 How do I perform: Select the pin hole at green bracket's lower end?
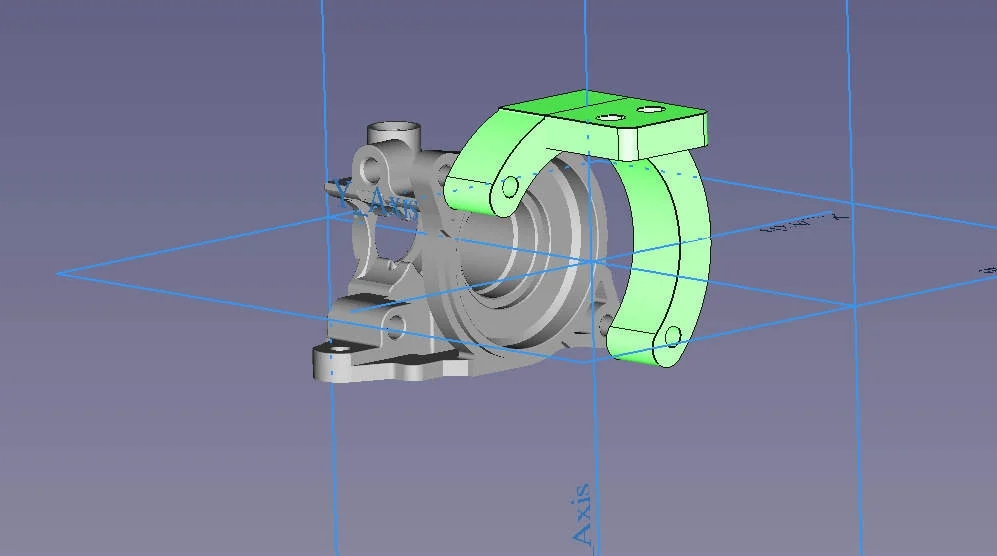(x=673, y=335)
